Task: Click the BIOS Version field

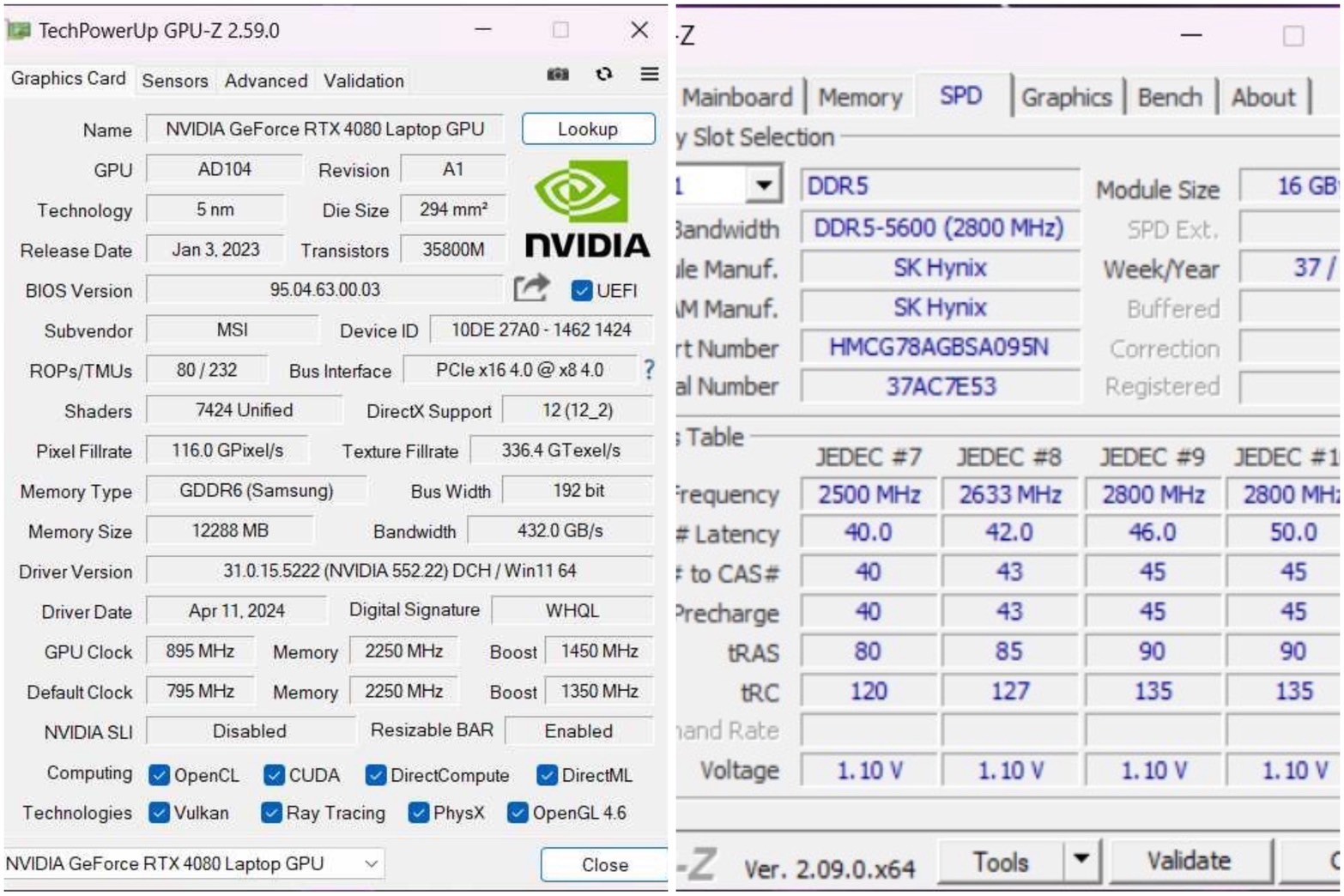Action: click(324, 289)
